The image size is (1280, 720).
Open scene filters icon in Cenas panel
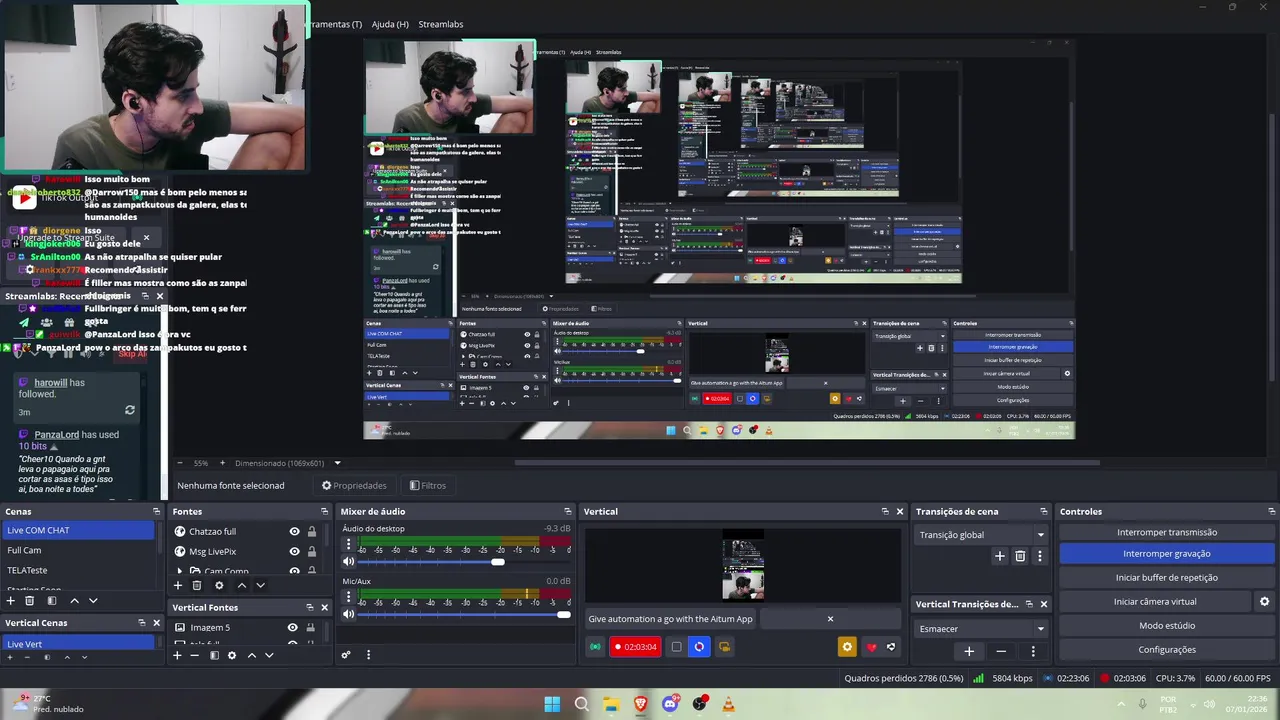[x=51, y=601]
